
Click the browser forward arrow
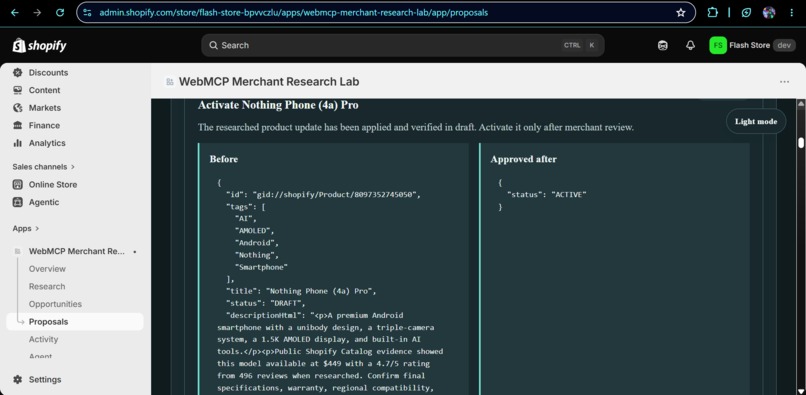point(37,12)
